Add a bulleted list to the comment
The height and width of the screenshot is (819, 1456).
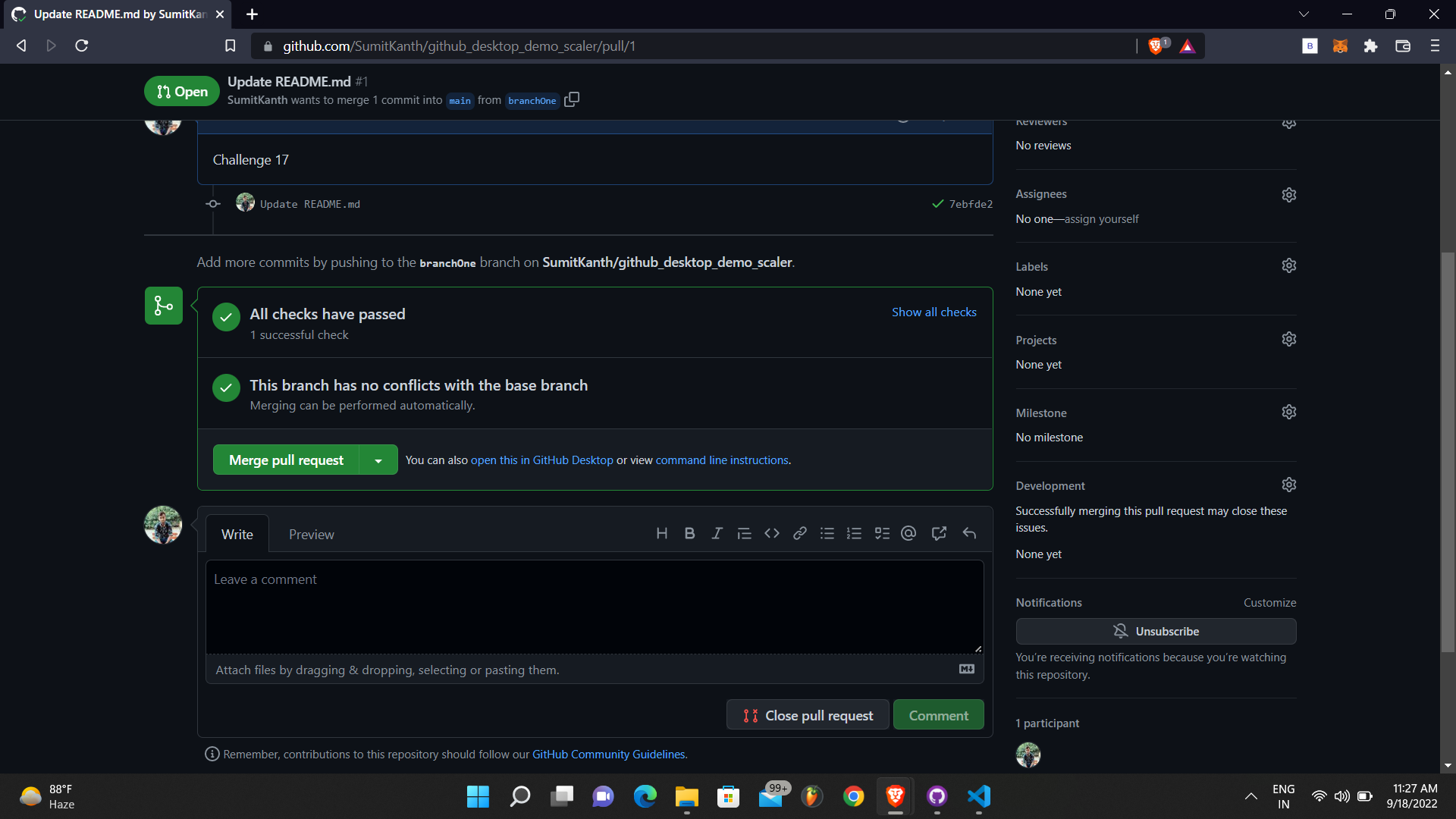pyautogui.click(x=827, y=533)
